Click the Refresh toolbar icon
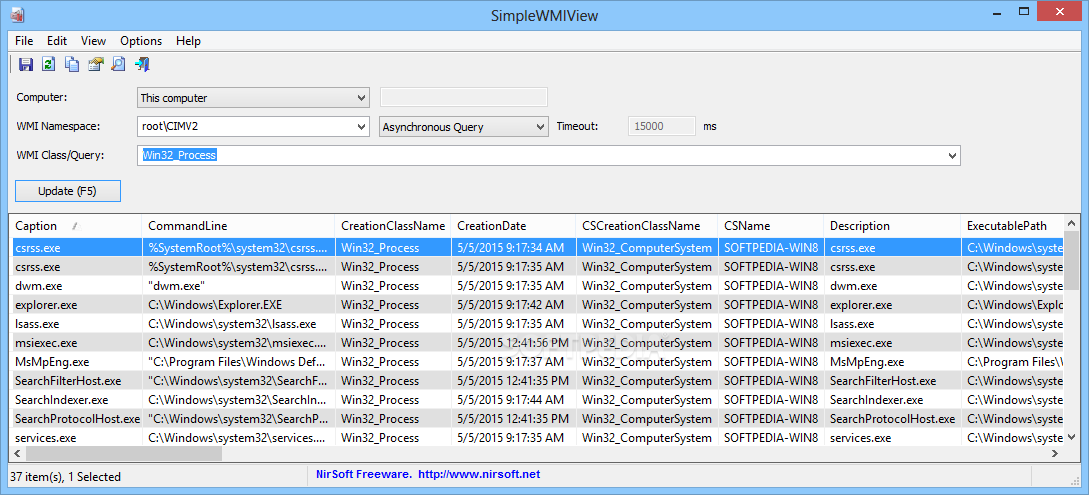1089x495 pixels. click(49, 65)
